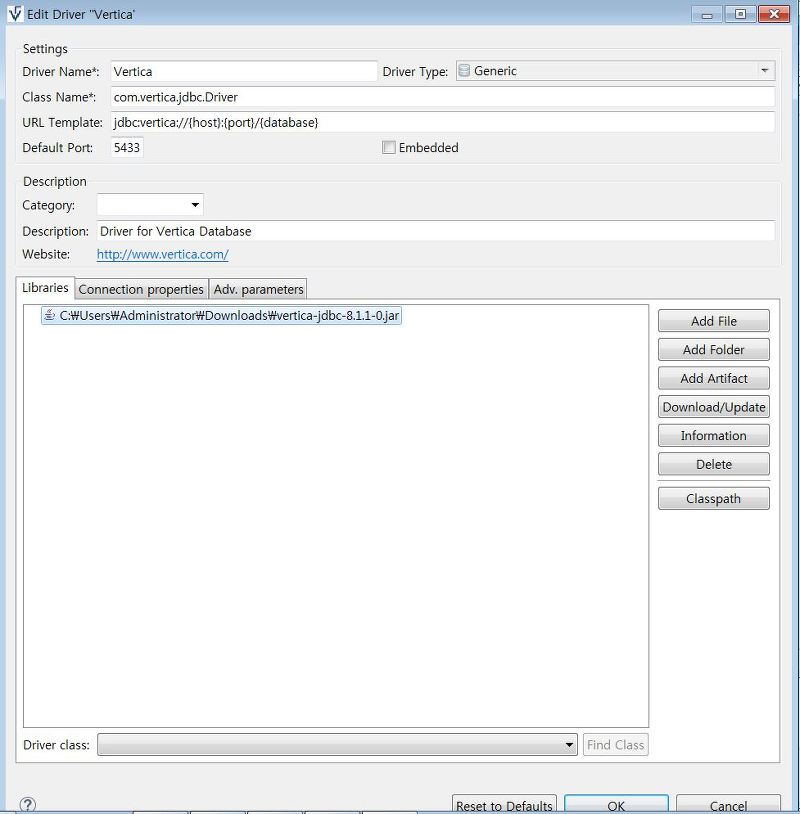Open the Category dropdown
The image size is (800, 814).
point(150,205)
